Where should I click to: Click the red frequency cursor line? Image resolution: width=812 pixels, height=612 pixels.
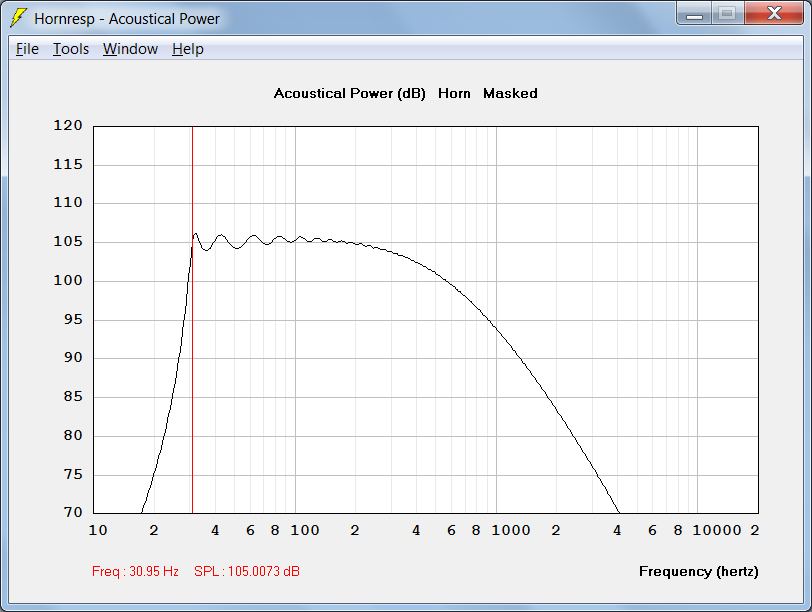192,320
